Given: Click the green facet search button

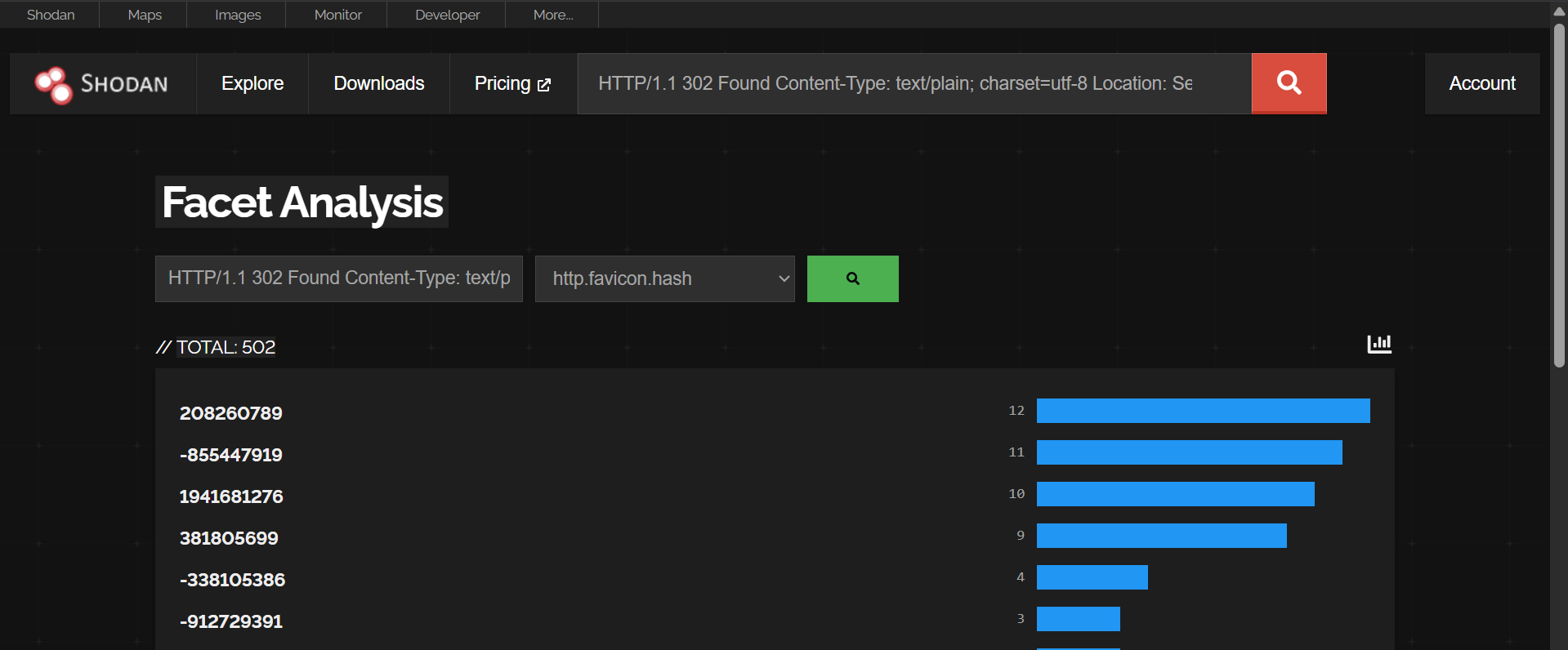Looking at the screenshot, I should (x=852, y=278).
